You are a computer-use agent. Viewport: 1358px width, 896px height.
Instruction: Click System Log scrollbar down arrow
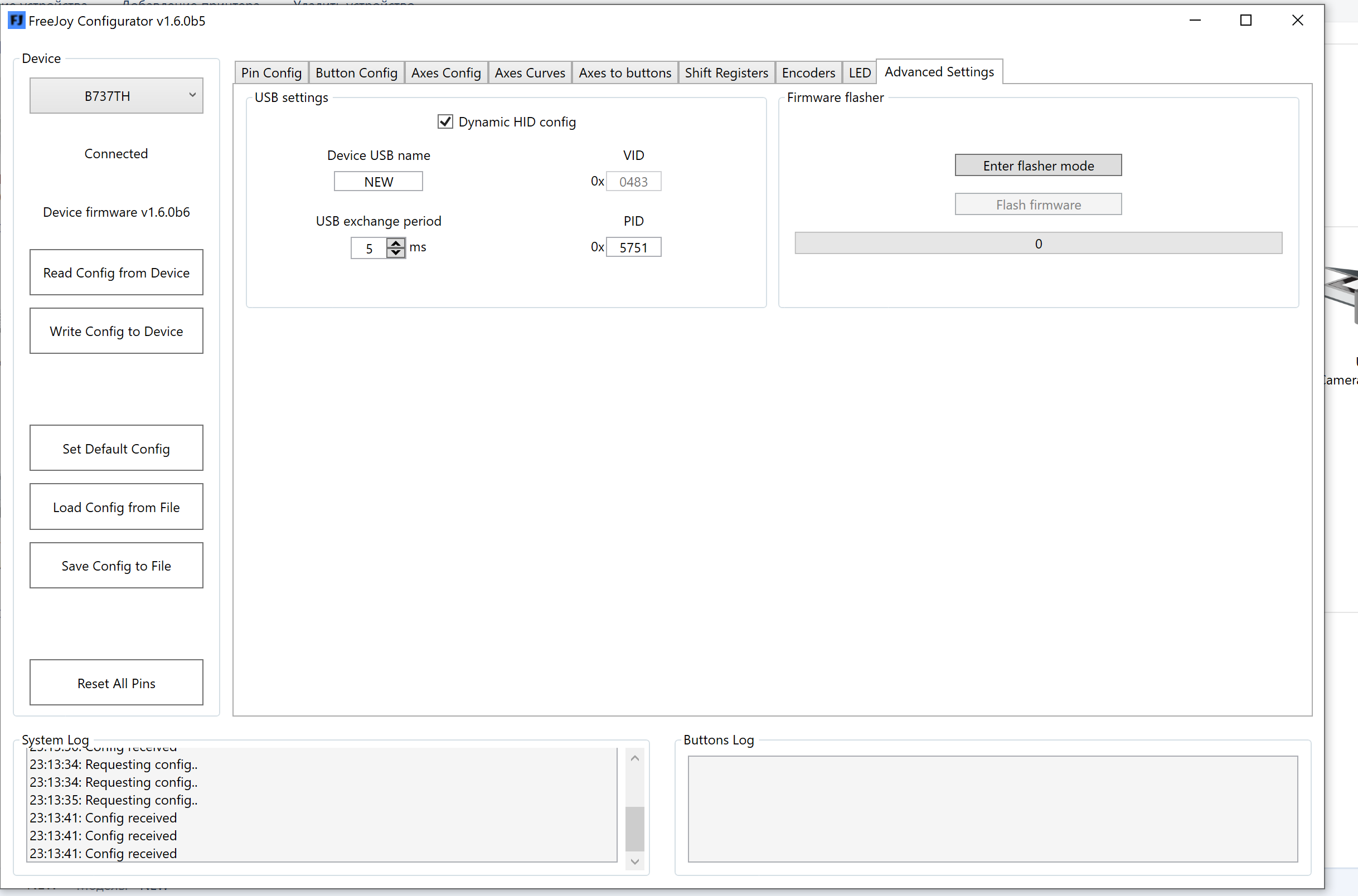(635, 861)
